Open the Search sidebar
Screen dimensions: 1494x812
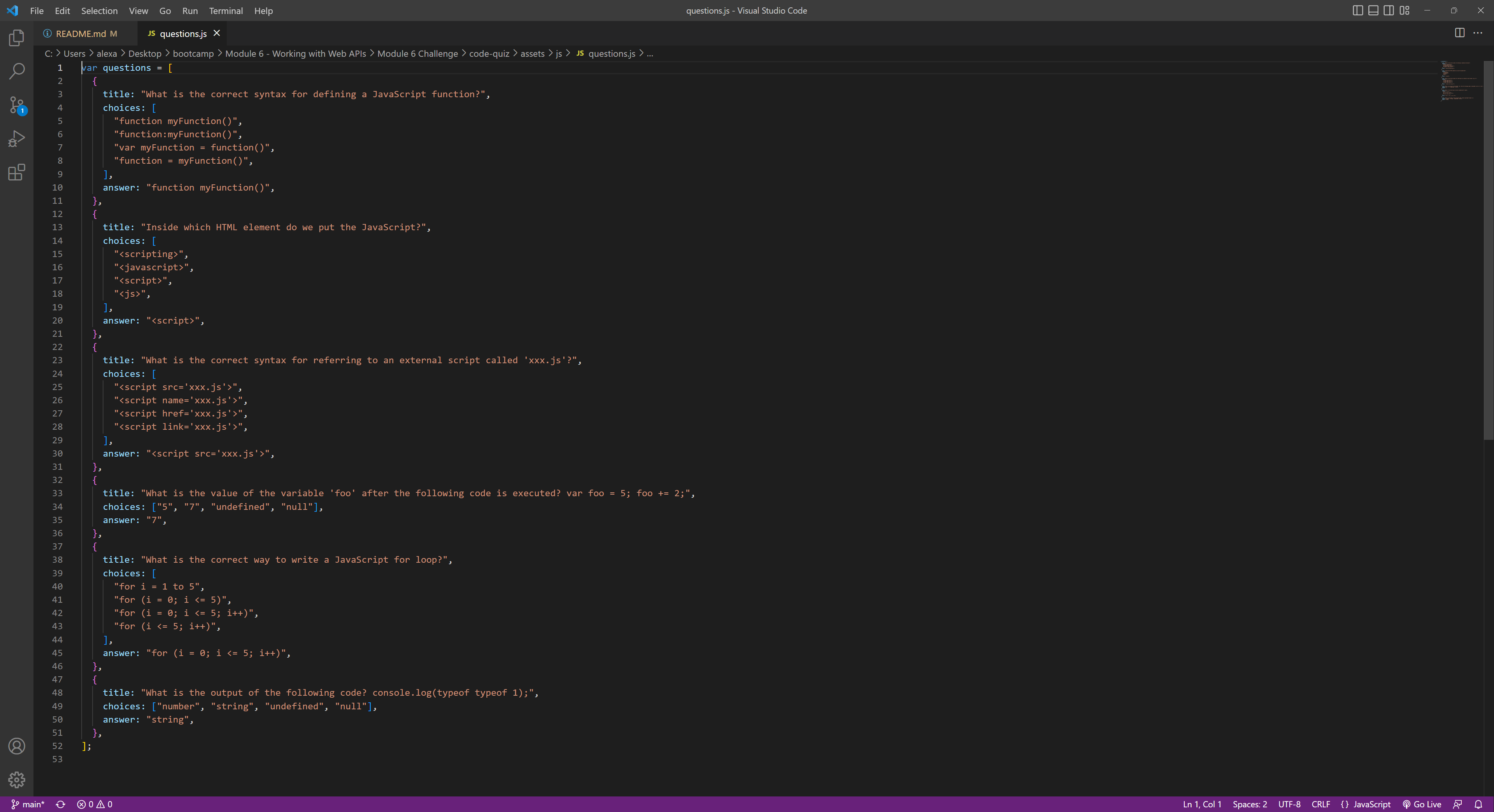coord(16,71)
